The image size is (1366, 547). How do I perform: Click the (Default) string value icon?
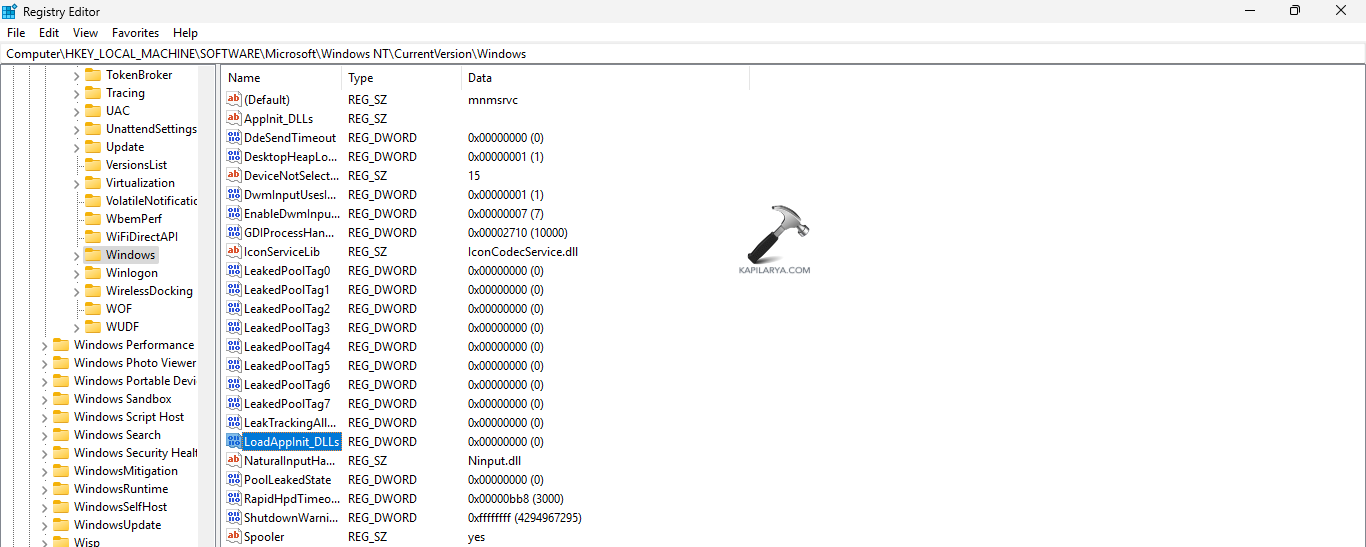234,99
